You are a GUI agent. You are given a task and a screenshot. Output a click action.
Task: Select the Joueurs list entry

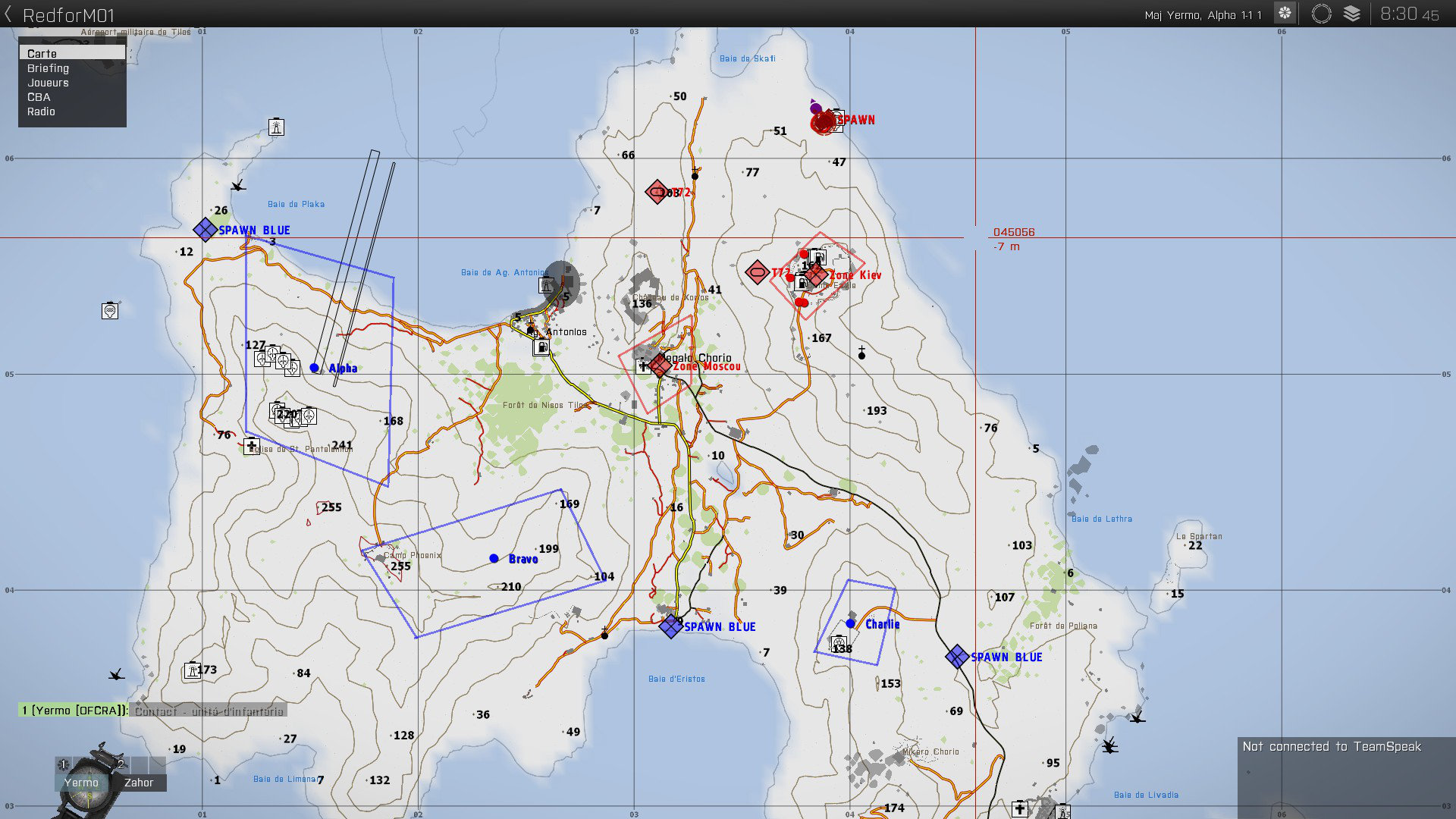tap(48, 83)
